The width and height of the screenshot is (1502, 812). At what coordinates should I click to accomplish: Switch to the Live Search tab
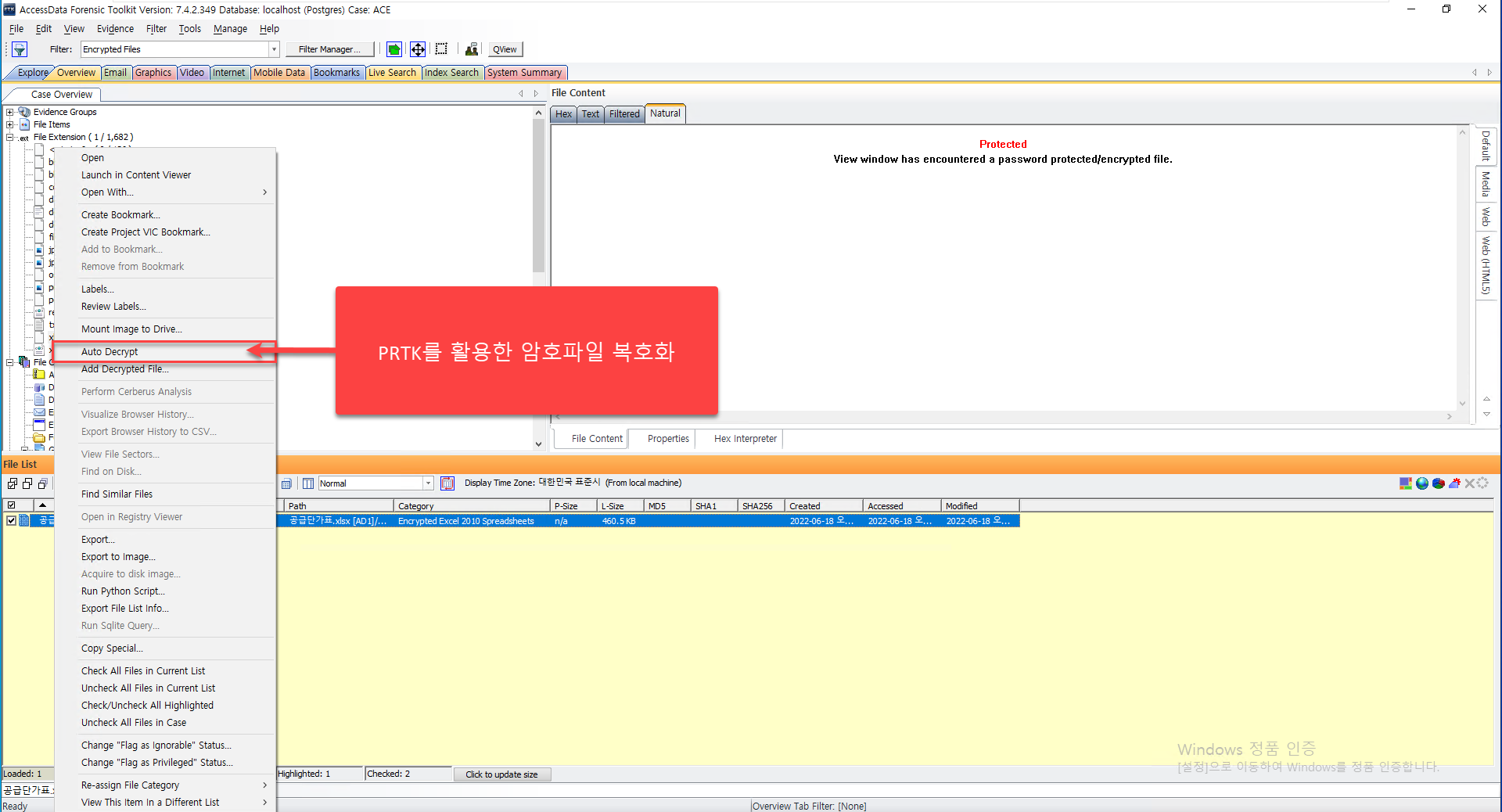pyautogui.click(x=392, y=73)
